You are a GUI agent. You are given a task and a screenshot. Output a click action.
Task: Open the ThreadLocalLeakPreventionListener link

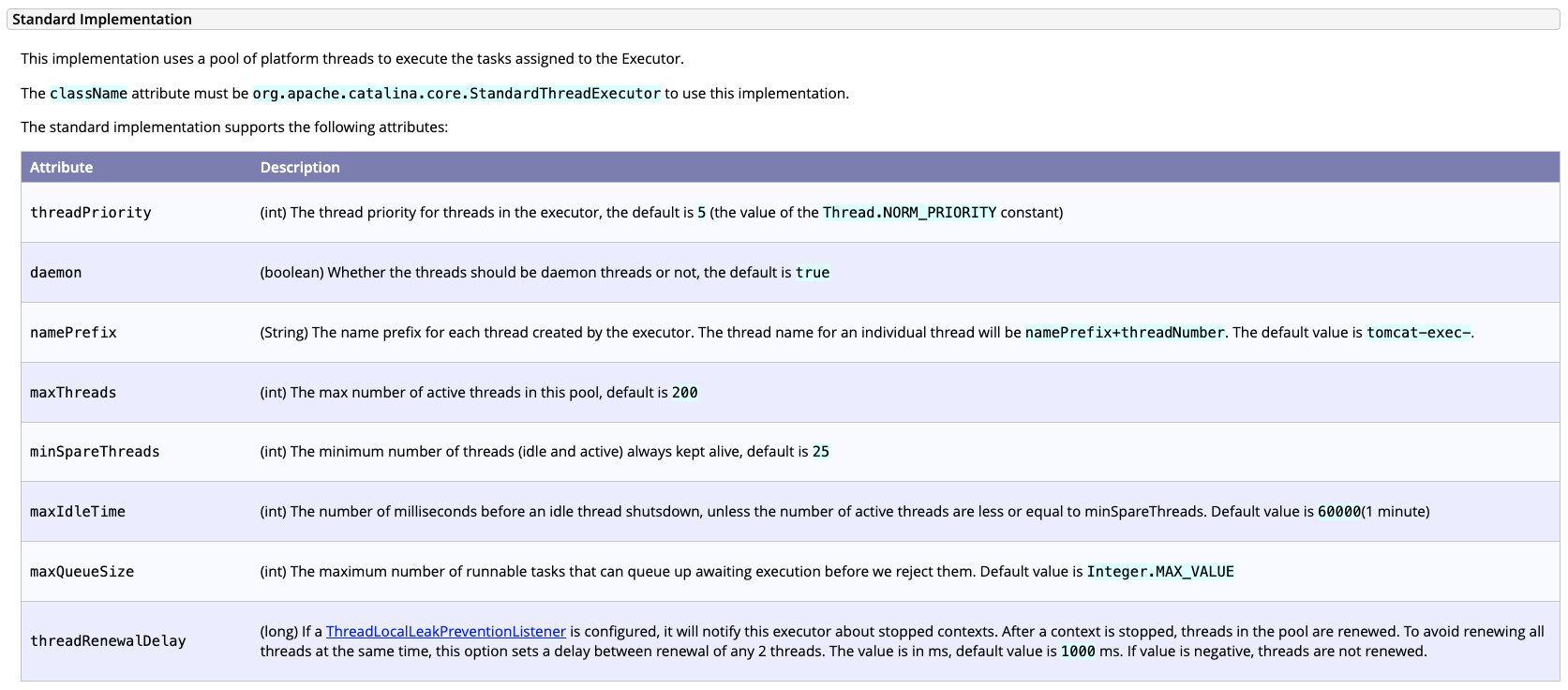[445, 632]
